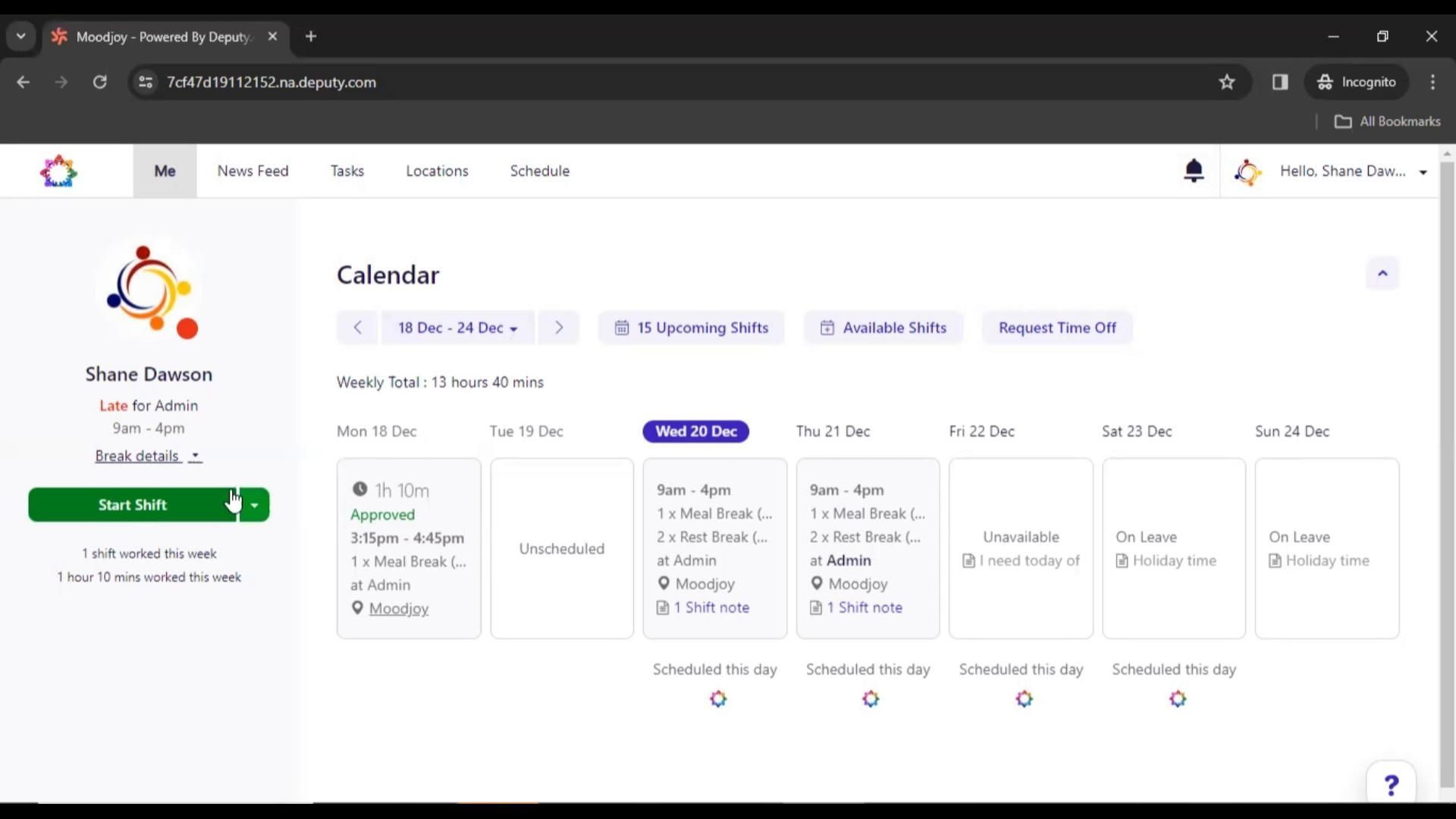Click the Moodjoy icon under Wednesday's schedule
This screenshot has width=1456, height=819.
pyautogui.click(x=717, y=698)
